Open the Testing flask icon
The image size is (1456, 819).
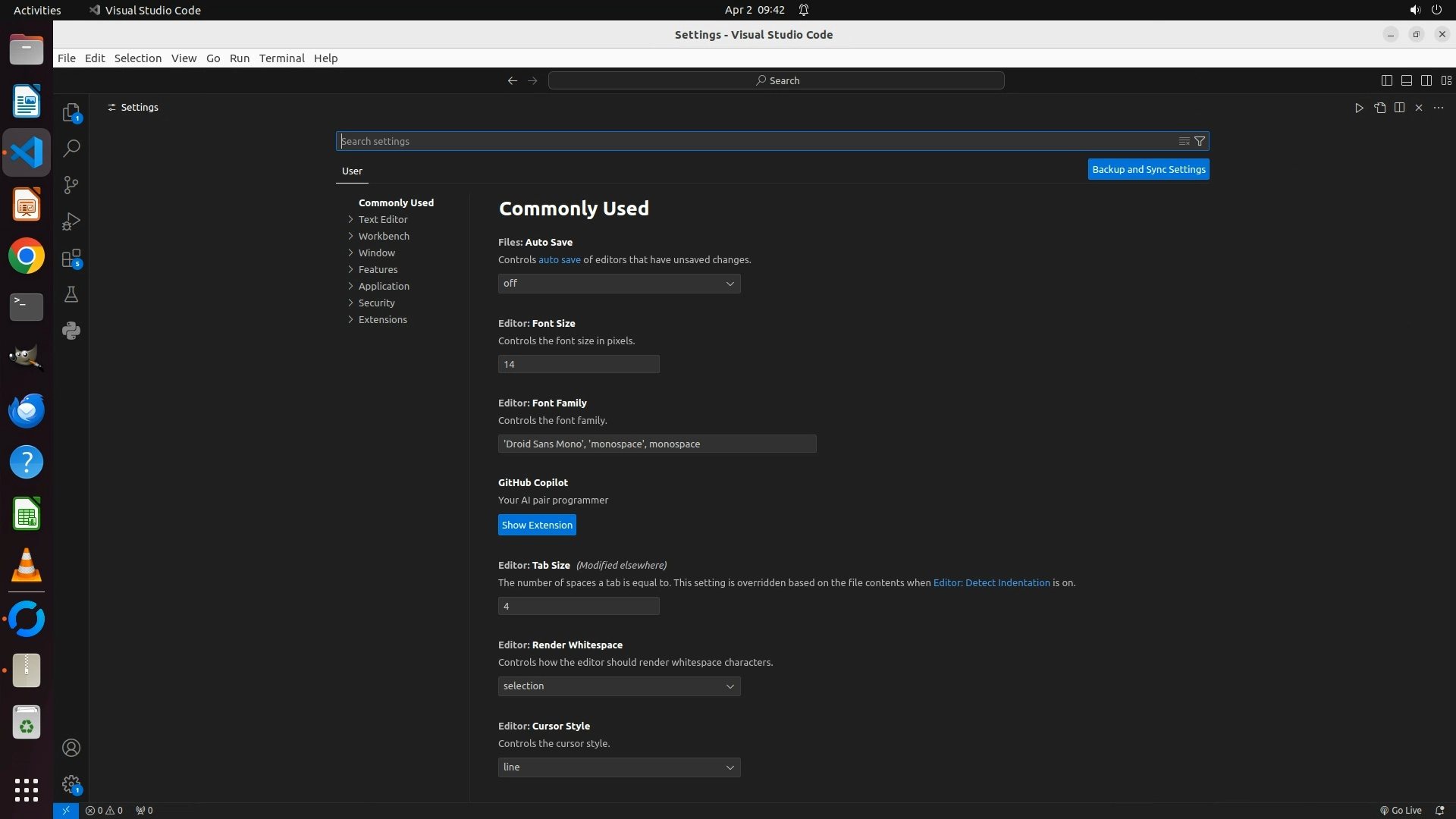pyautogui.click(x=71, y=294)
